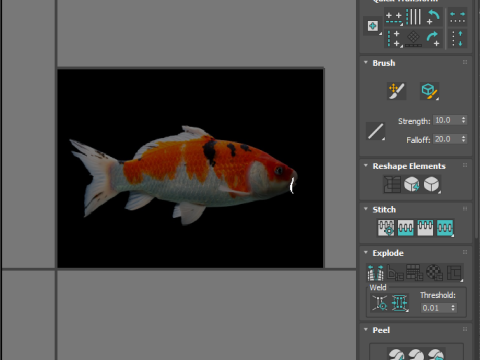
Task: Click the rollout panel vertical scrollbar
Action: (x=477, y=118)
